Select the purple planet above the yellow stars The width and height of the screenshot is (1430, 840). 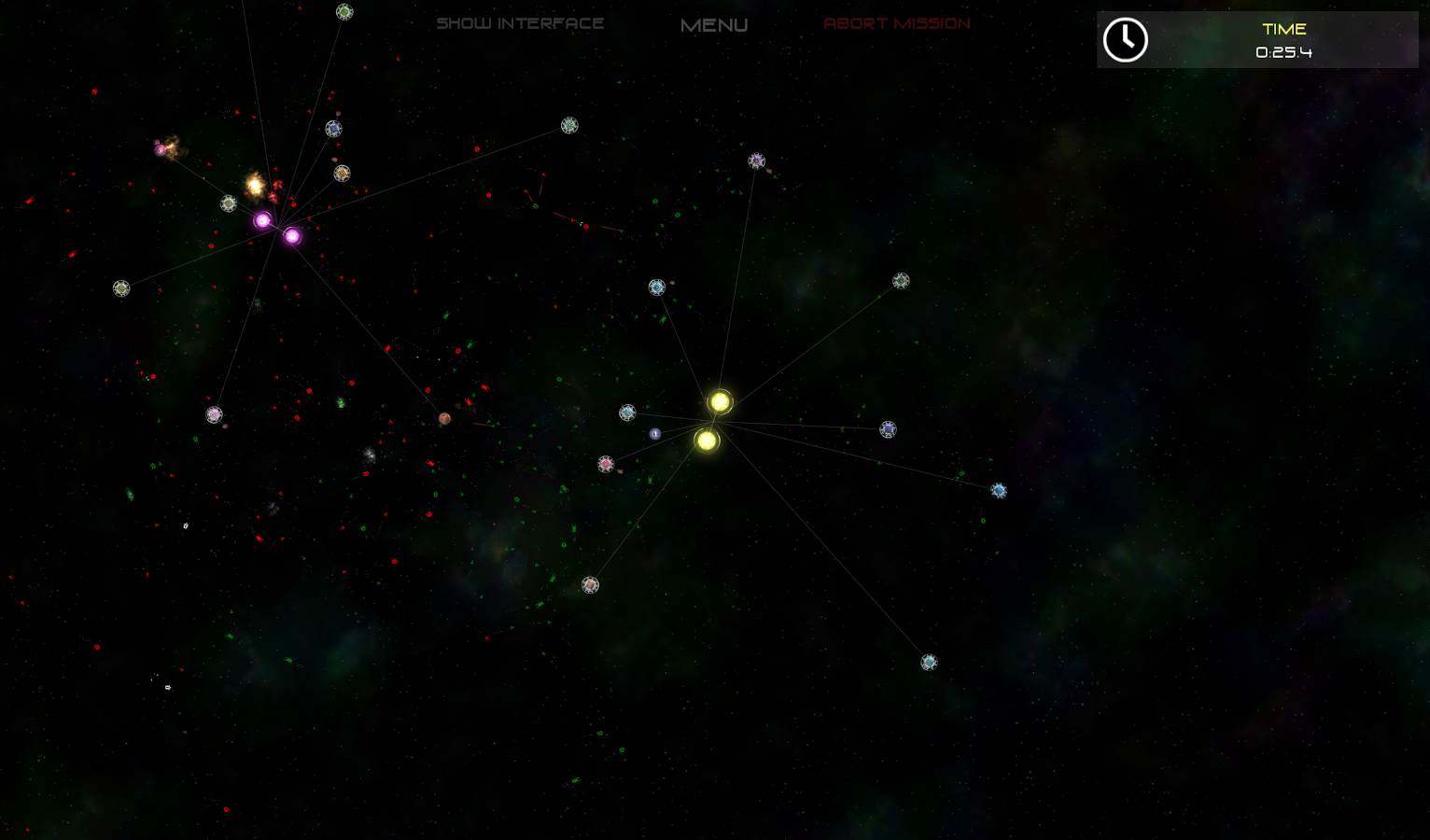pyautogui.click(x=756, y=161)
